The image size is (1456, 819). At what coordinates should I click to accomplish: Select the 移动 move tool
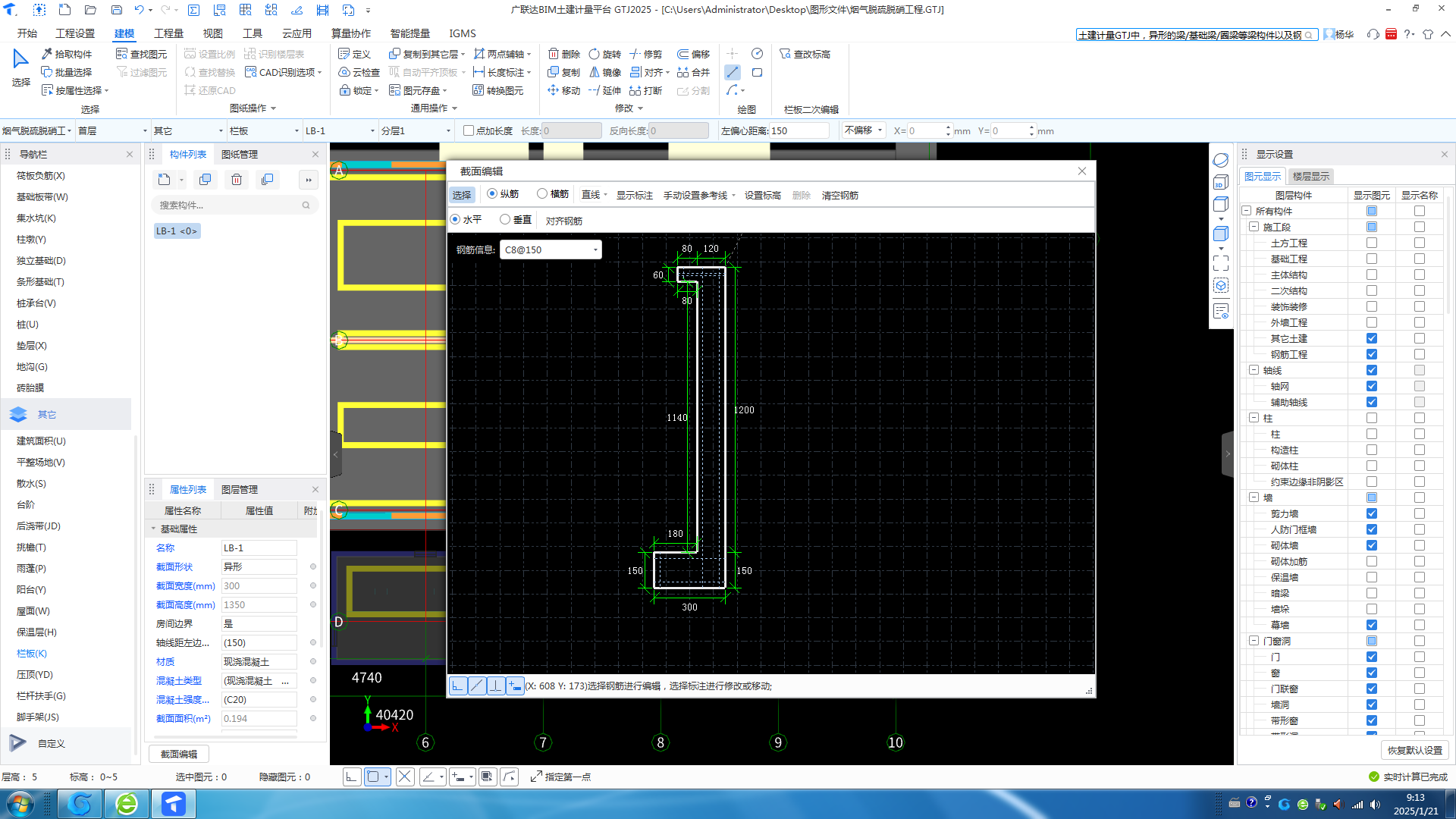[x=564, y=90]
